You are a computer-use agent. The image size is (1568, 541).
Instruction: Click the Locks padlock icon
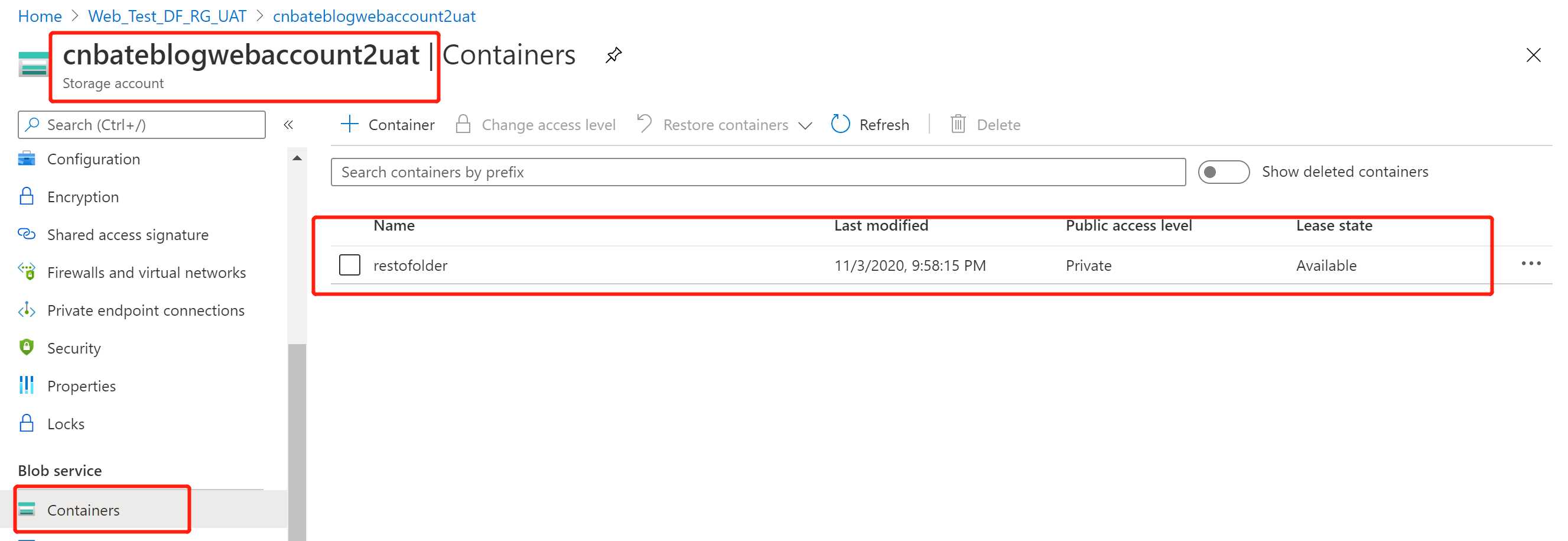pyautogui.click(x=27, y=423)
